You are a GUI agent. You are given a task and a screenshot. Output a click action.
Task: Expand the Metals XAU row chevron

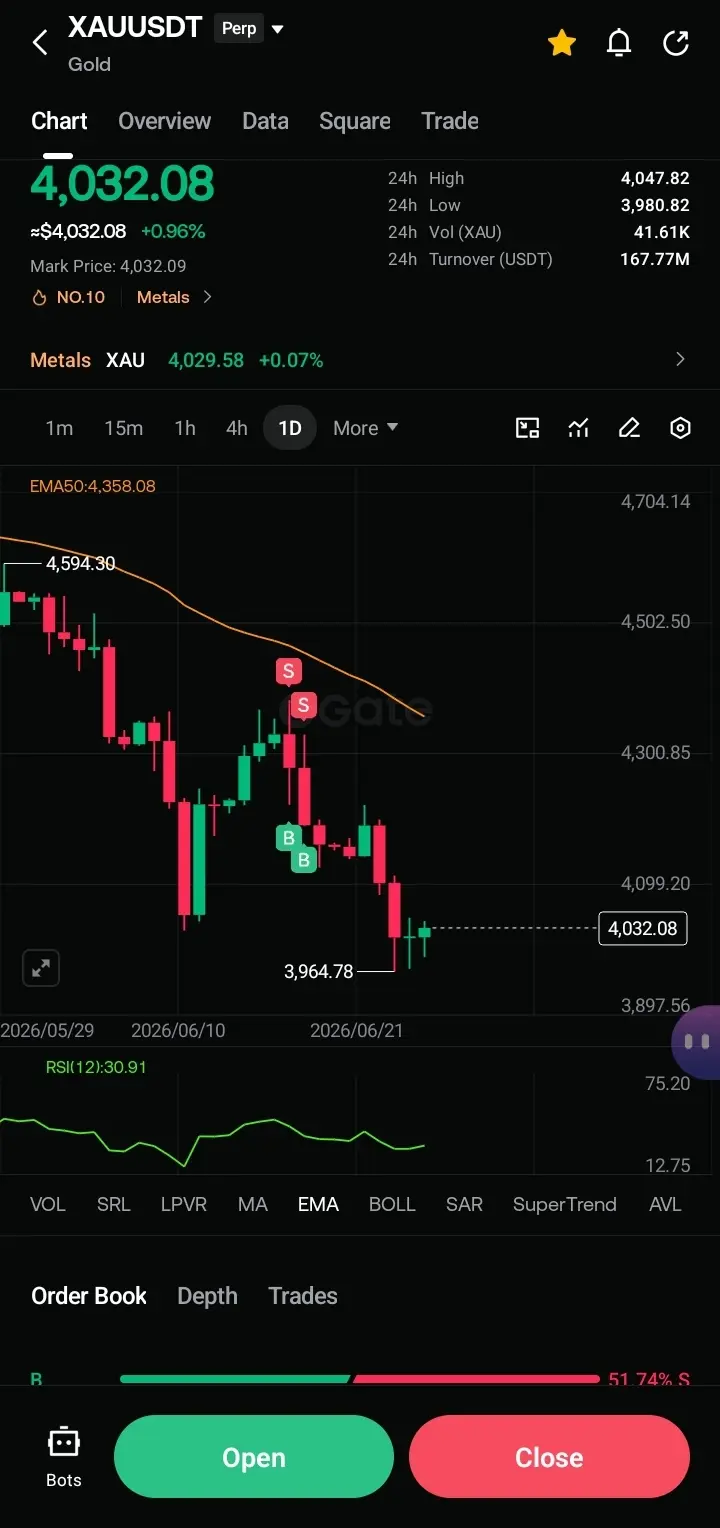(x=680, y=360)
